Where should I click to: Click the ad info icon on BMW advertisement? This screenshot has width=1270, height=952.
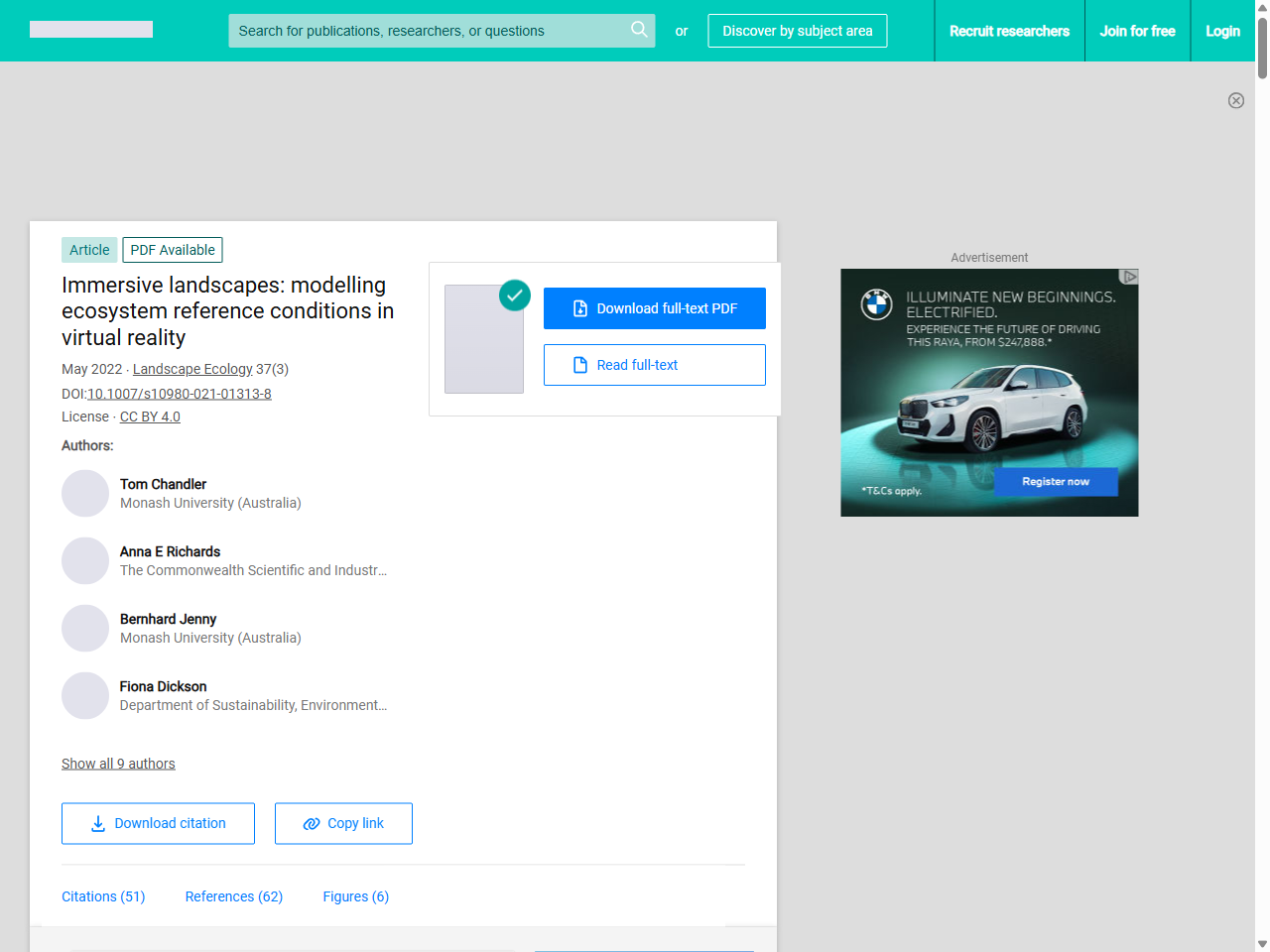click(x=1129, y=277)
